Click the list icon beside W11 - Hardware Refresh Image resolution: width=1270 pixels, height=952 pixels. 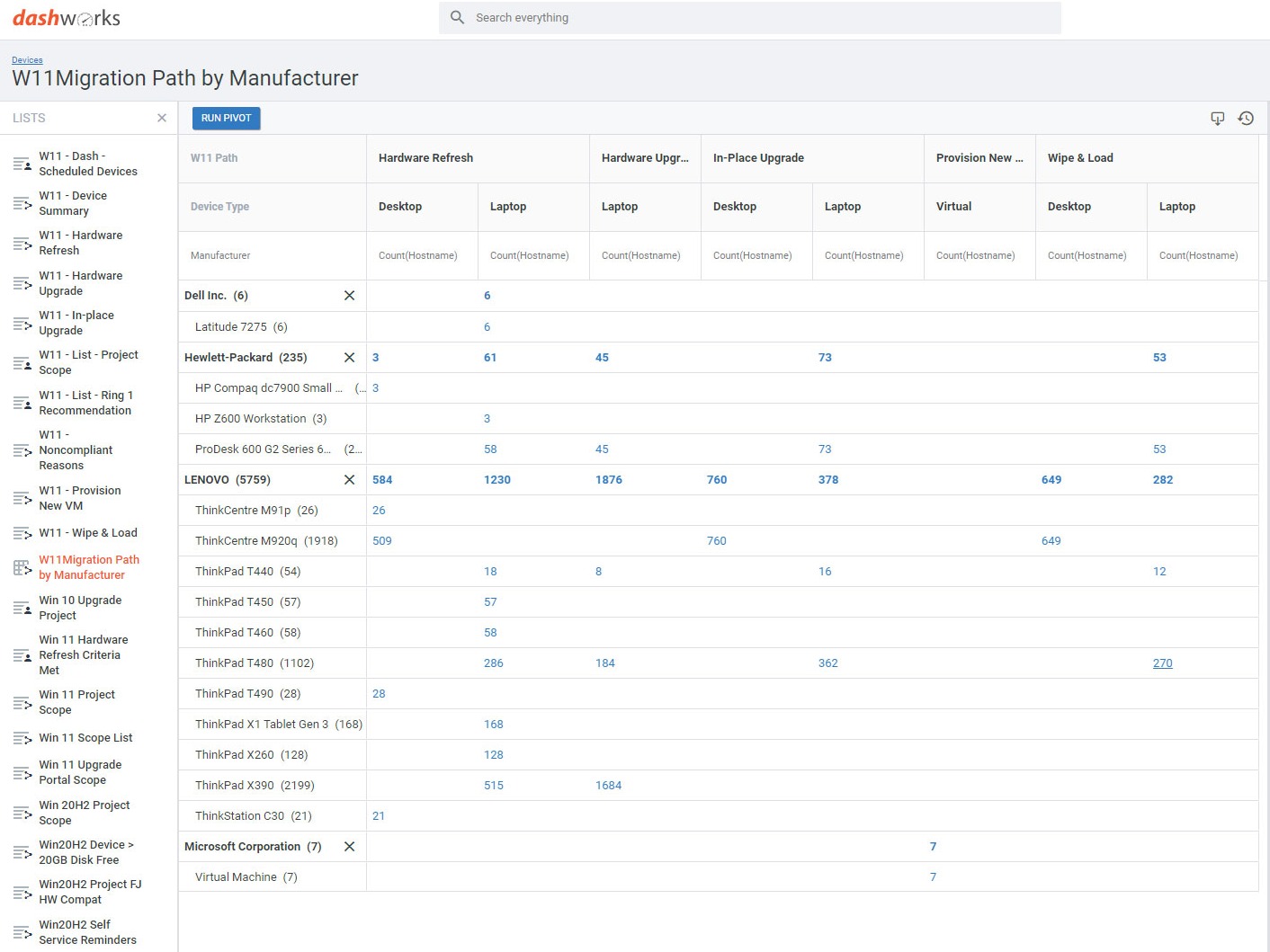coord(22,243)
